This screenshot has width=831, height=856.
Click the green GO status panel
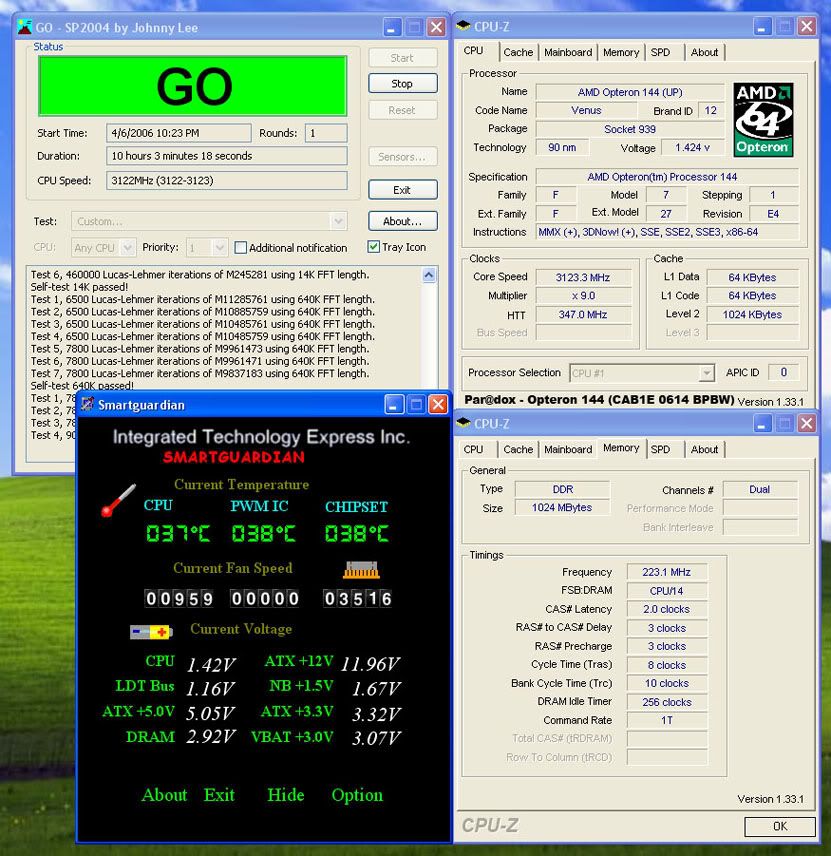pyautogui.click(x=193, y=86)
